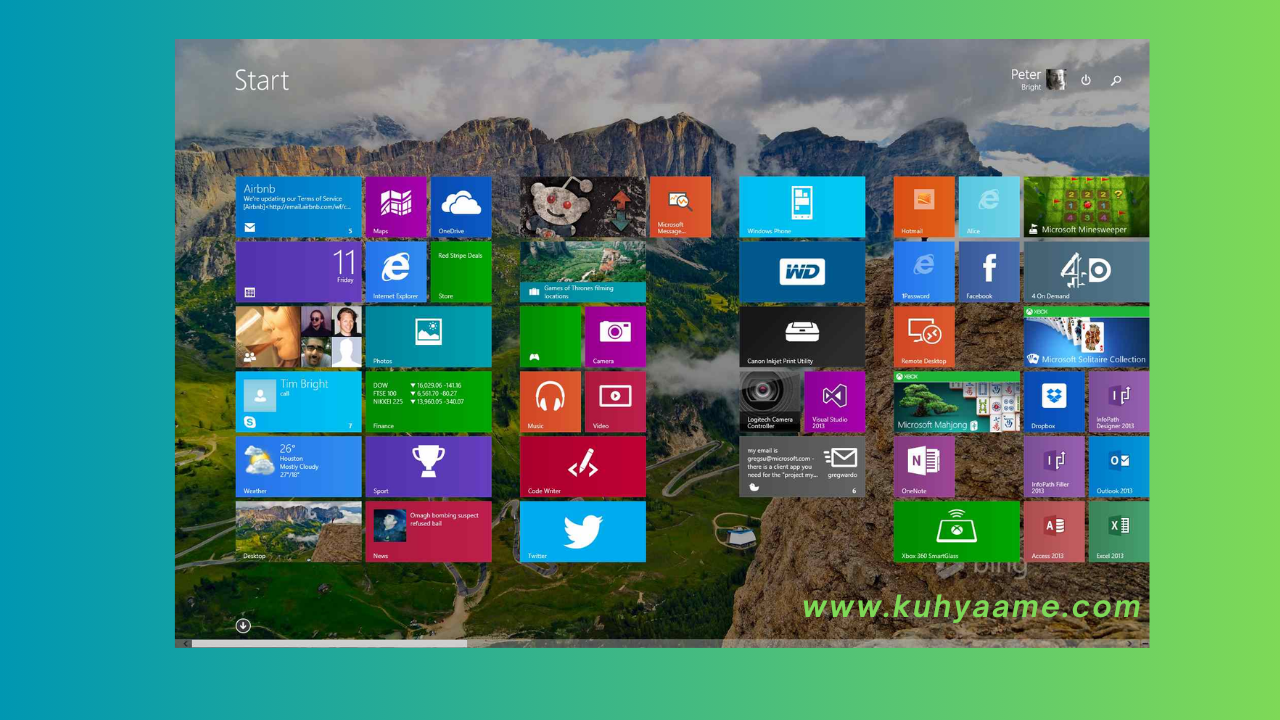Launch Outlook 2013 tile
Viewport: 1280px width, 720px height.
[1119, 467]
